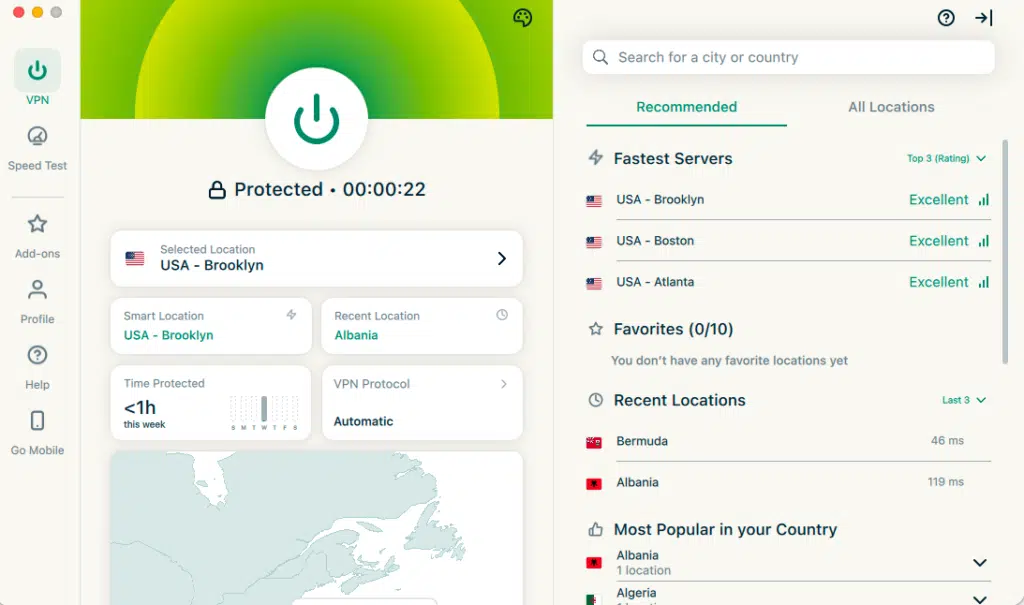Click the locations list scrollbar
The width and height of the screenshot is (1024, 605).
coord(1005,252)
